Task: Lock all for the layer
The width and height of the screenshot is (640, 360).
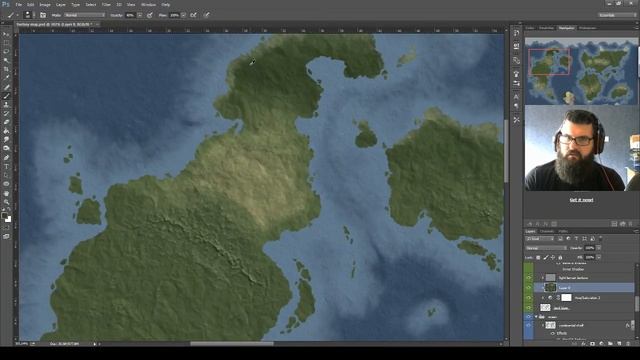Action: pyautogui.click(x=560, y=258)
